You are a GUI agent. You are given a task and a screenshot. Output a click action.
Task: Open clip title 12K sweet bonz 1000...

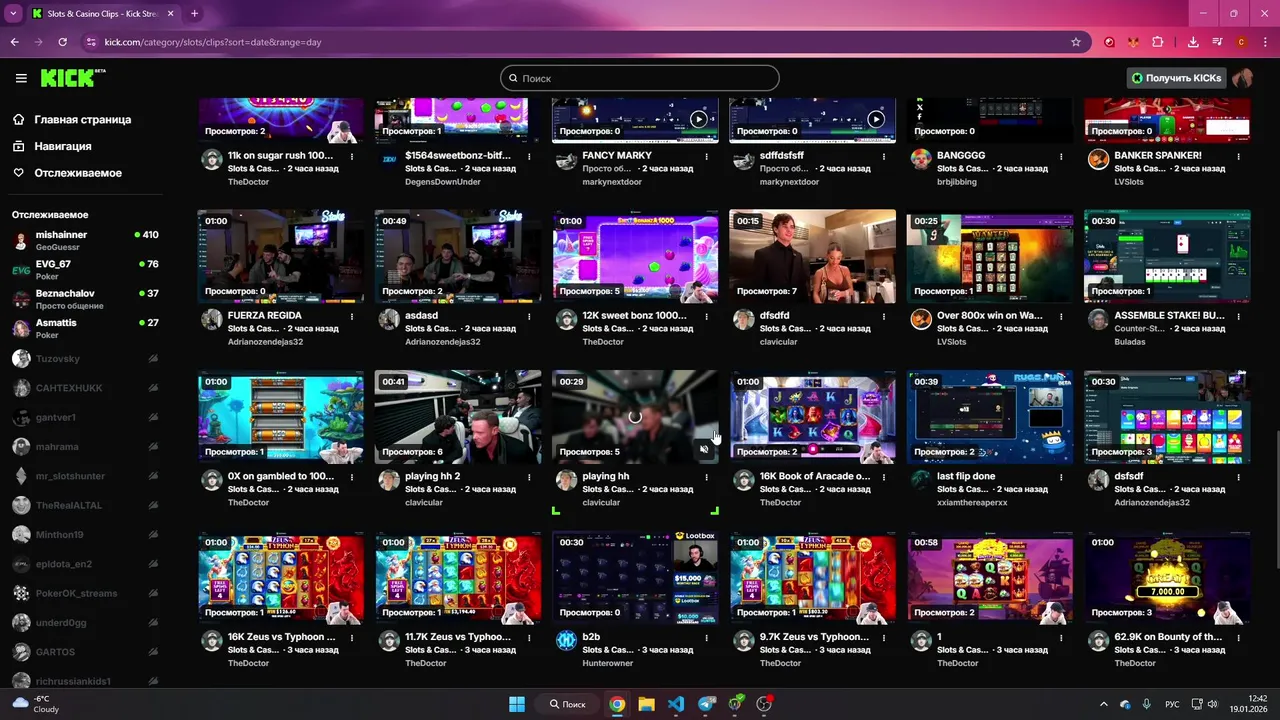tap(635, 315)
